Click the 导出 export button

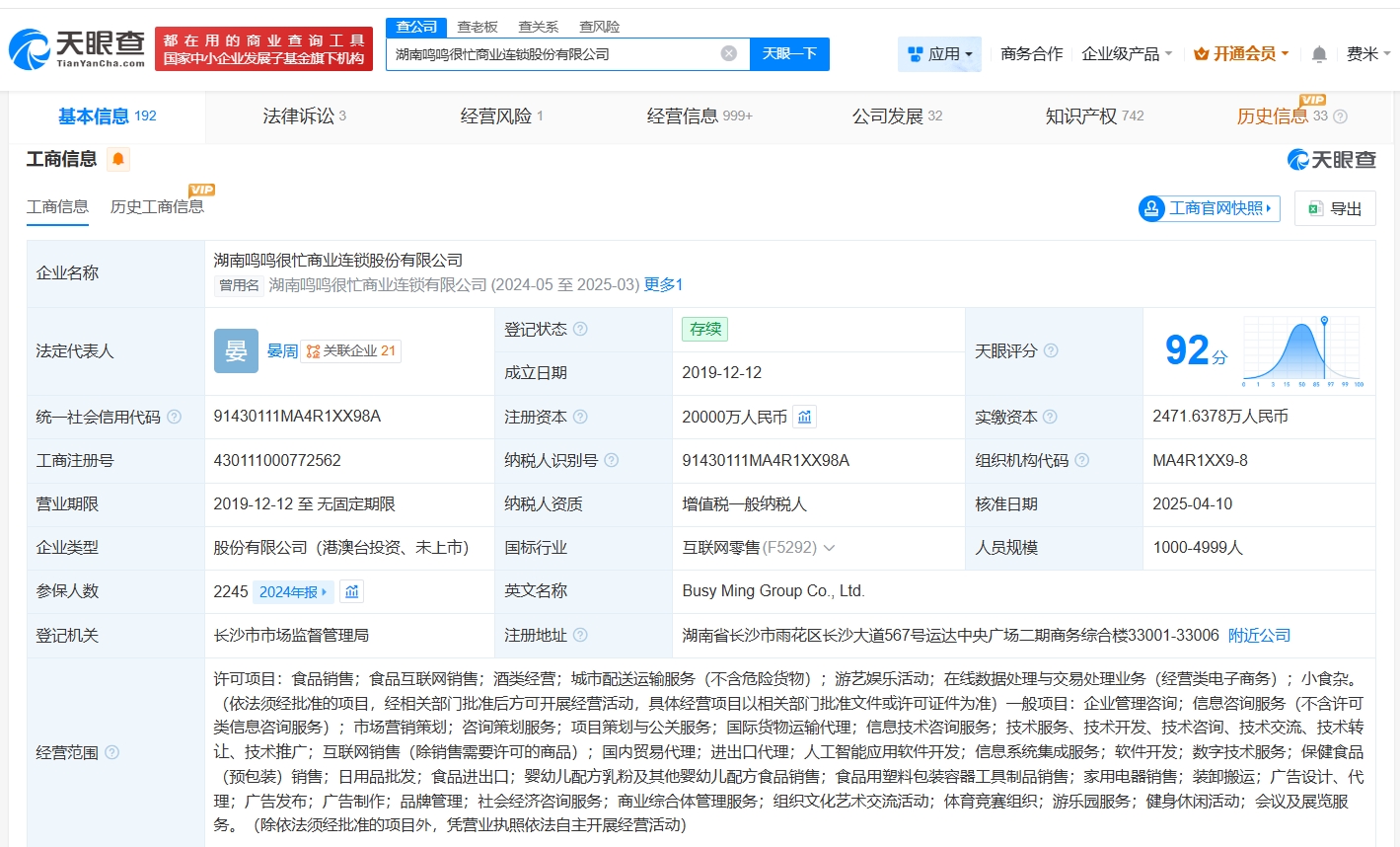point(1335,208)
